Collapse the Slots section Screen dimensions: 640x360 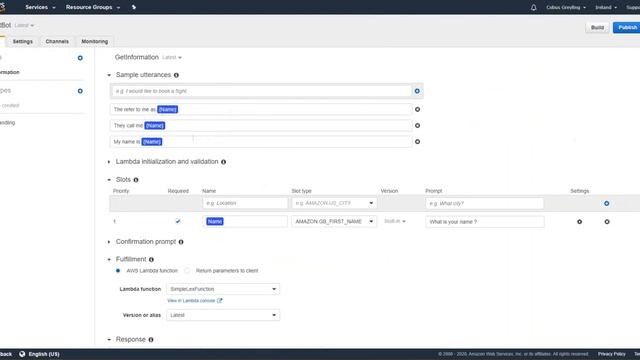[109, 180]
